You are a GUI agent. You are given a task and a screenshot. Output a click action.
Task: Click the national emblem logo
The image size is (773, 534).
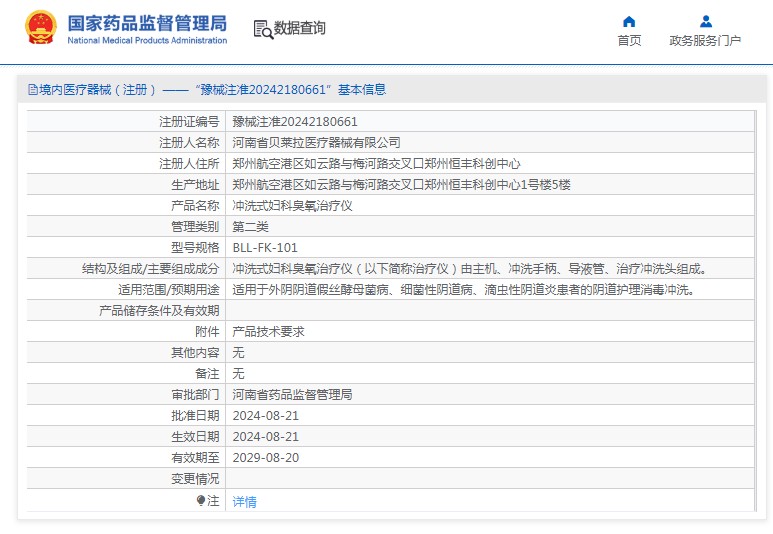[41, 28]
